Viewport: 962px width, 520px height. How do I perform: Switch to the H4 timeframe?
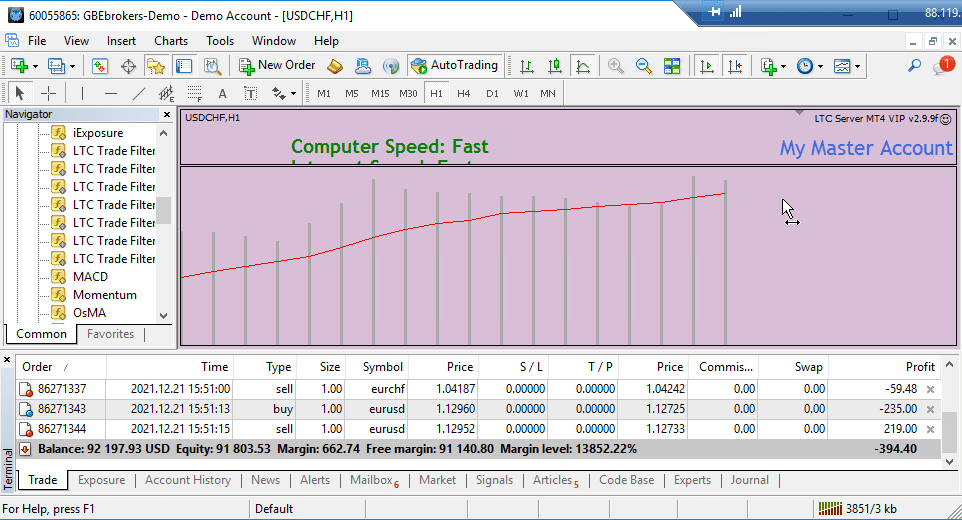(463, 93)
